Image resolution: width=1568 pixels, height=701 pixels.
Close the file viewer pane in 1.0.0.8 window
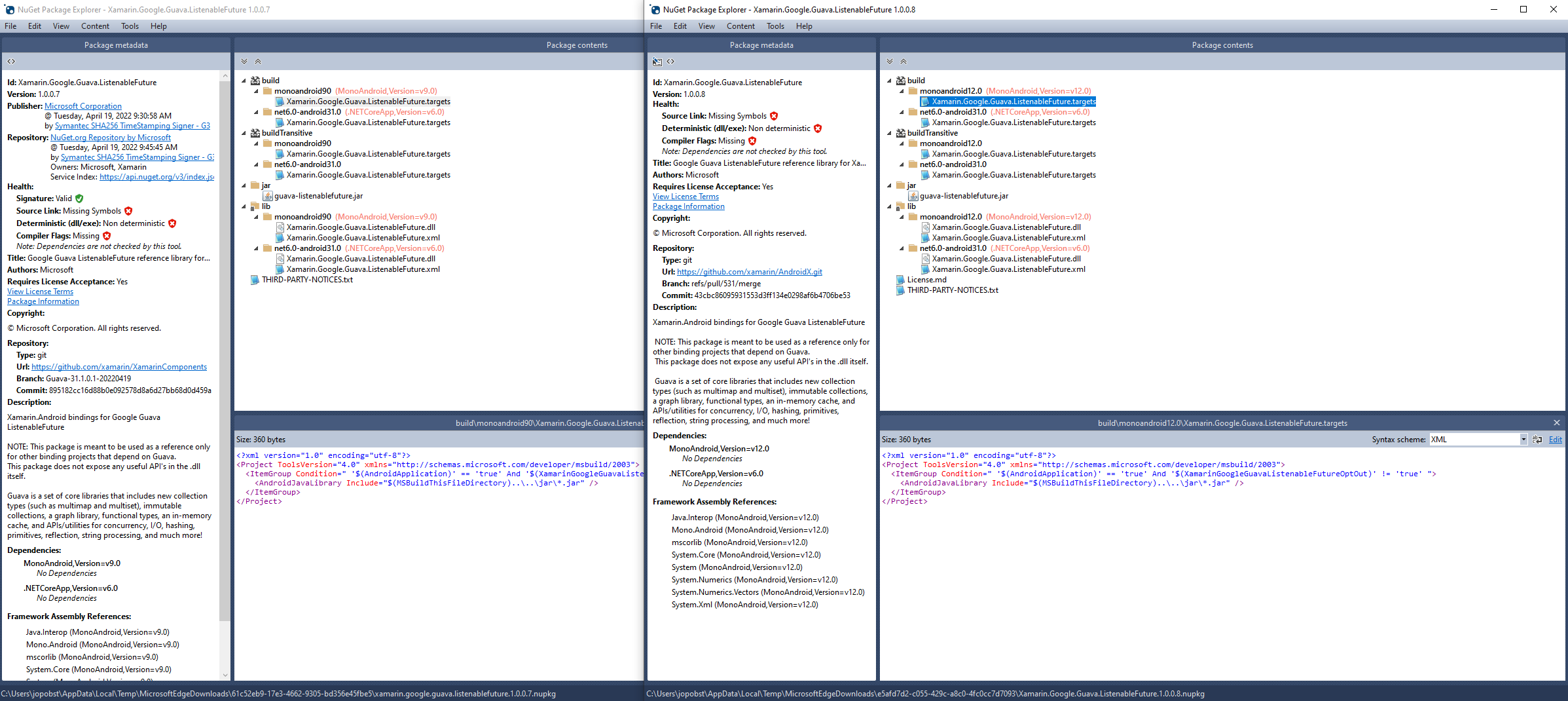point(1557,423)
